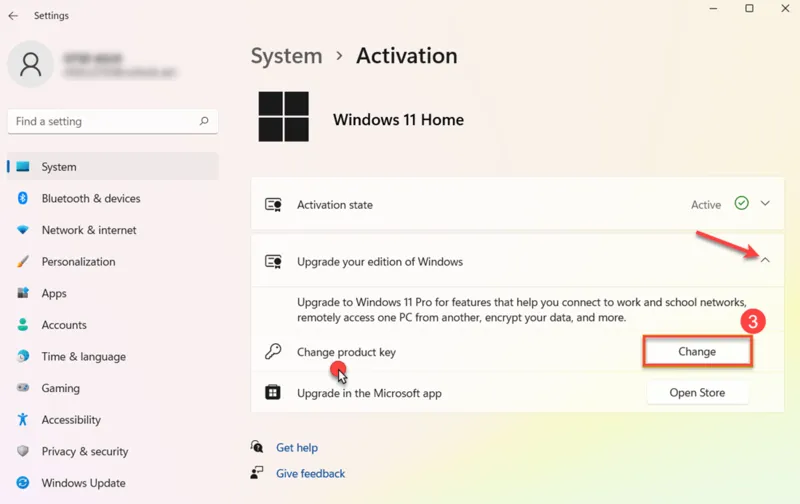The width and height of the screenshot is (800, 504).
Task: Expand the Activation state chevron
Action: (765, 204)
